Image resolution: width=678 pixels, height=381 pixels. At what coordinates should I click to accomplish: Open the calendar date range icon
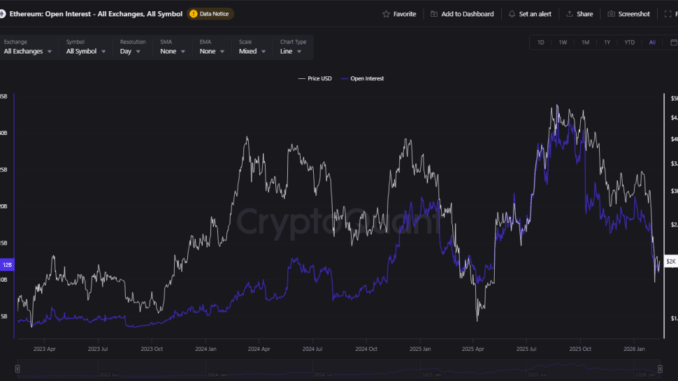[674, 42]
